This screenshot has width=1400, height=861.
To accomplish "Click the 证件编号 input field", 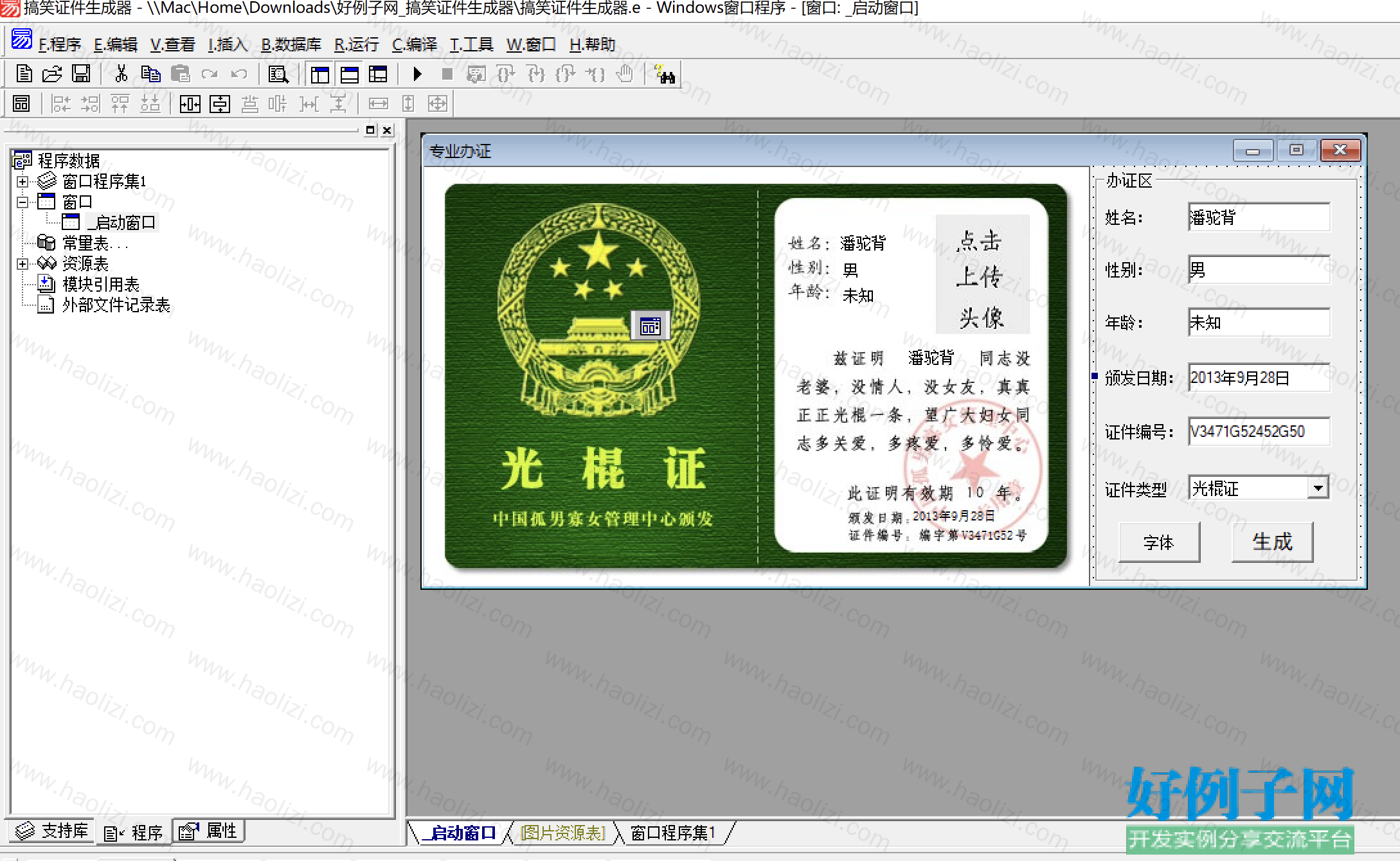I will 1259,431.
